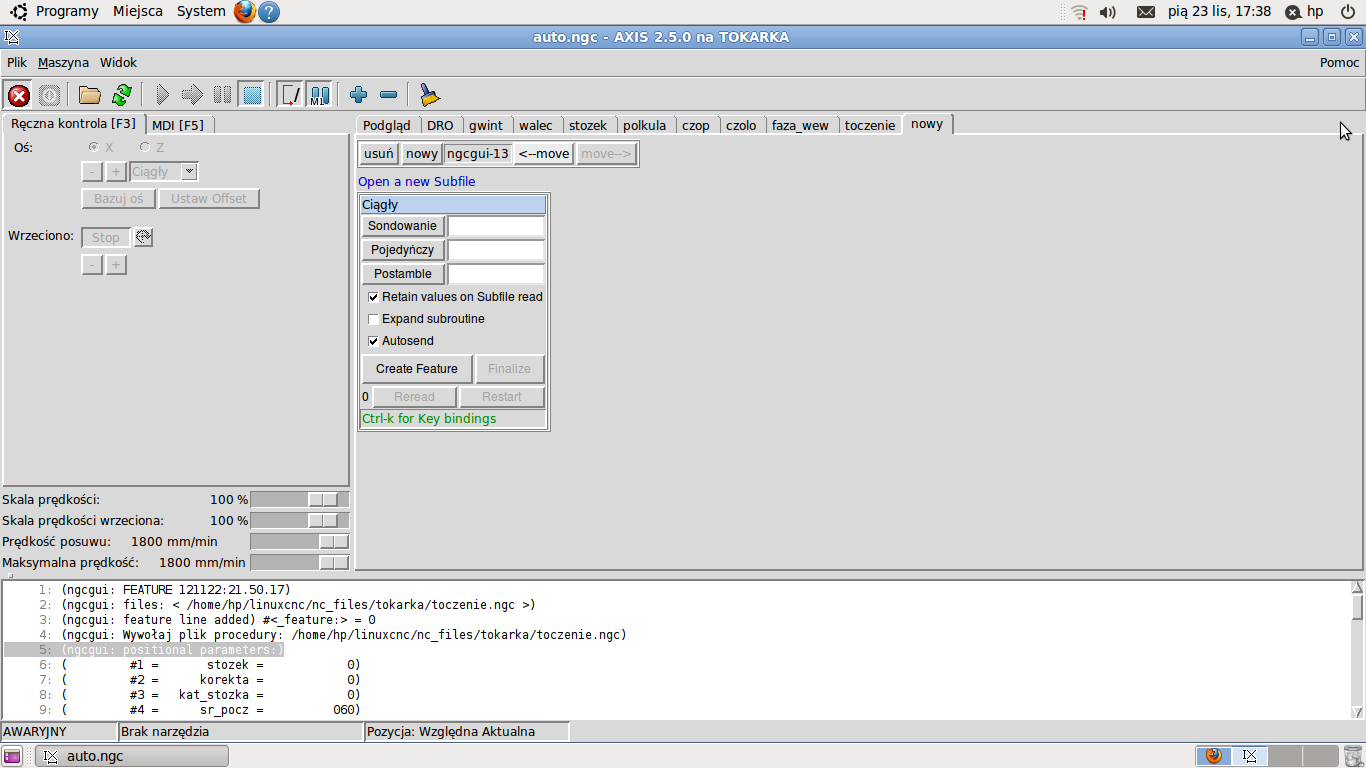The width and height of the screenshot is (1366, 768).
Task: Click the <--move button
Action: pos(543,153)
